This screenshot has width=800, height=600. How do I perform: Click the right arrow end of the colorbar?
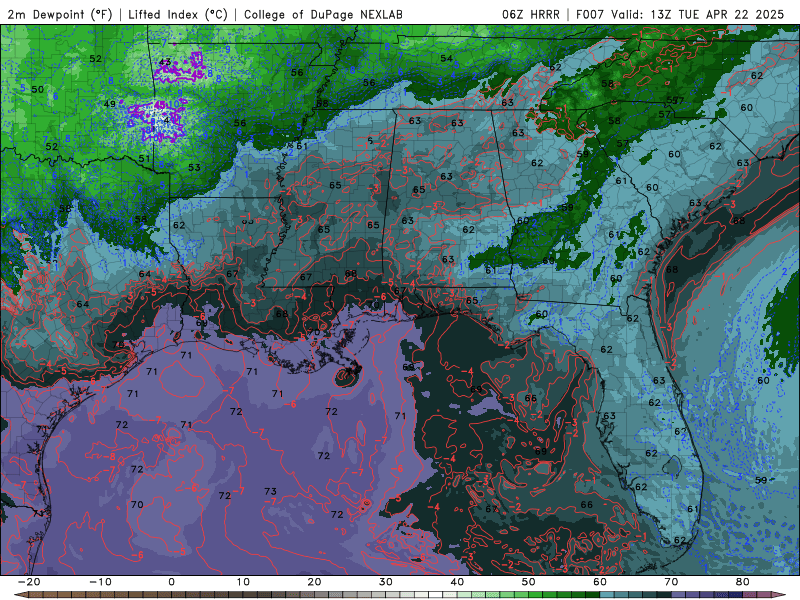coord(779,595)
